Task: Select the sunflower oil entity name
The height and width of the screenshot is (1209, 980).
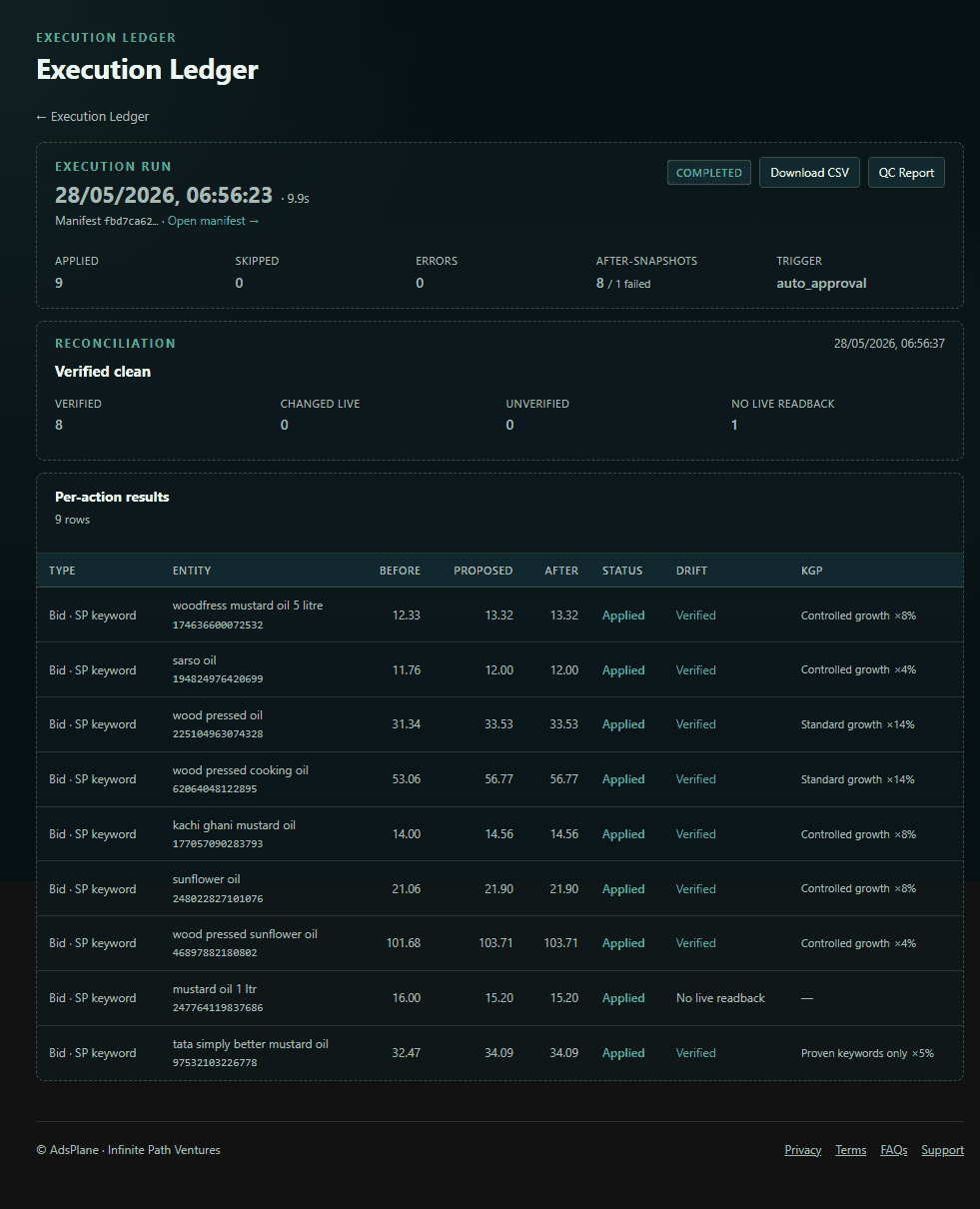Action: 207,879
